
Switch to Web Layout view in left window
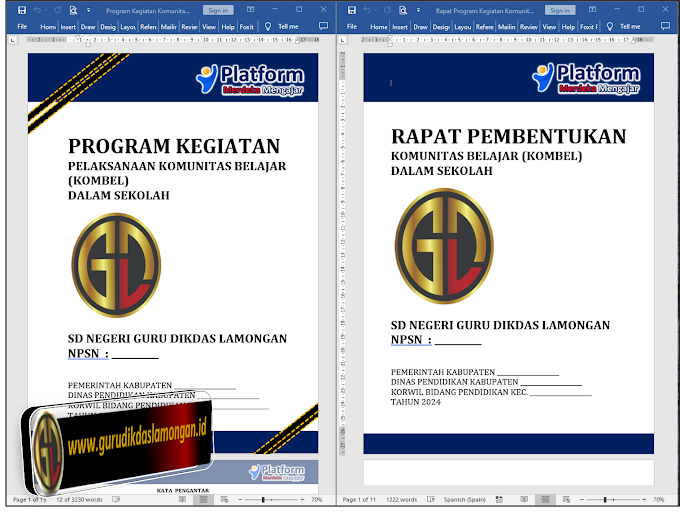[224, 499]
